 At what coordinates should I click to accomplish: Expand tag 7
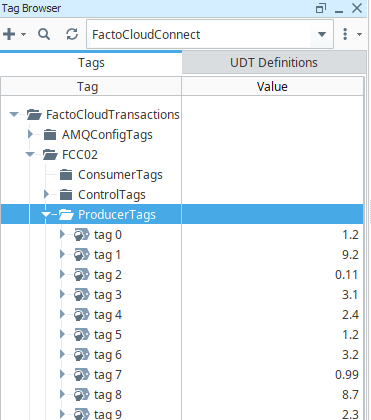pos(62,374)
